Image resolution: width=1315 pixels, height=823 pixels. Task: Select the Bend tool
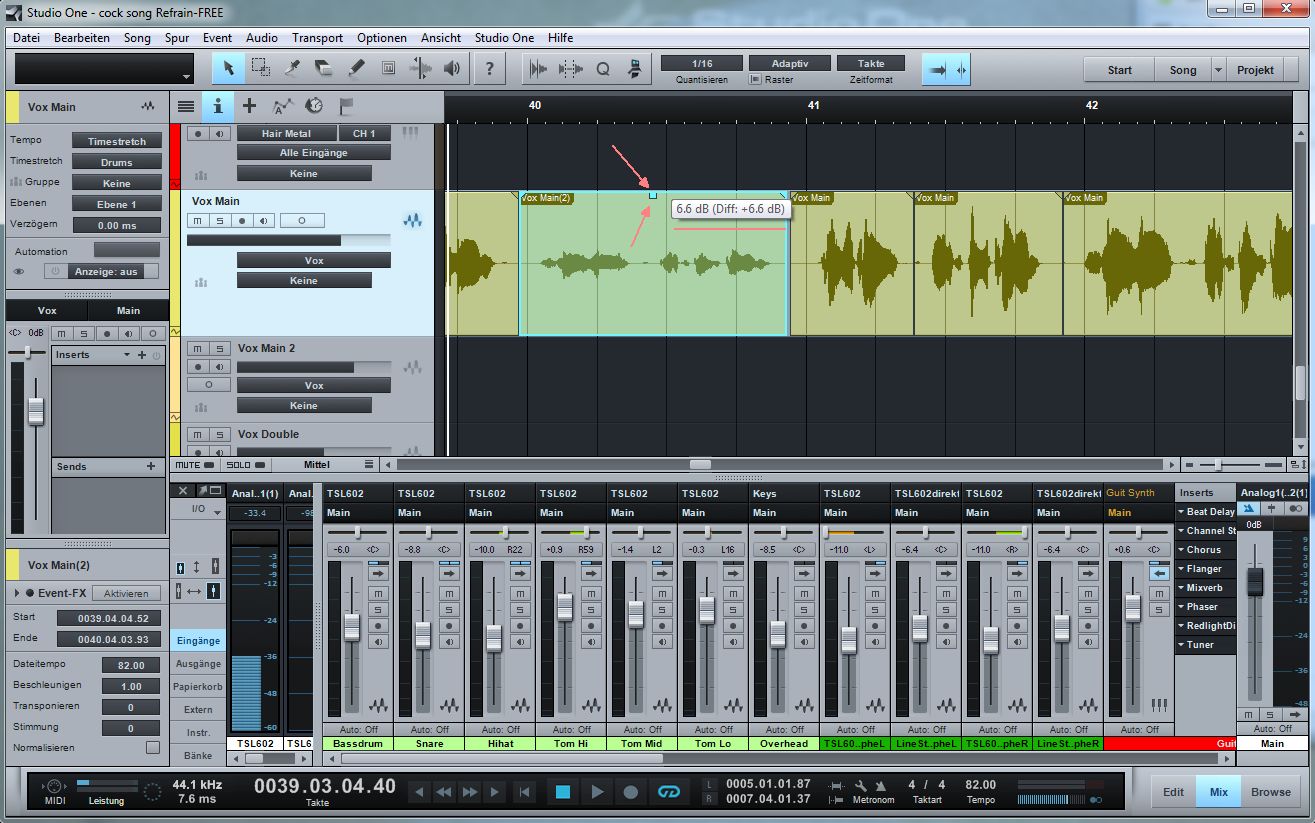[x=420, y=69]
